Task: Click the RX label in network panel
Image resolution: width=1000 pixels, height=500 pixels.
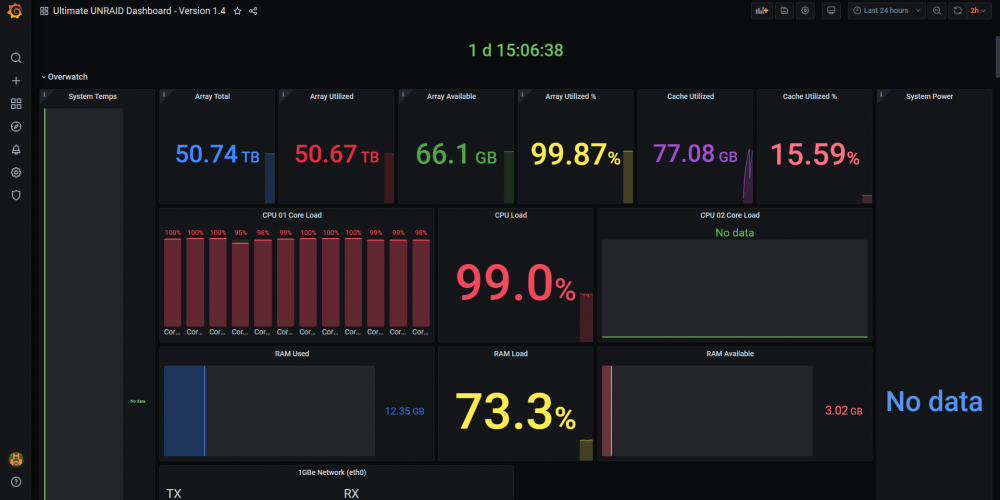Action: 351,494
